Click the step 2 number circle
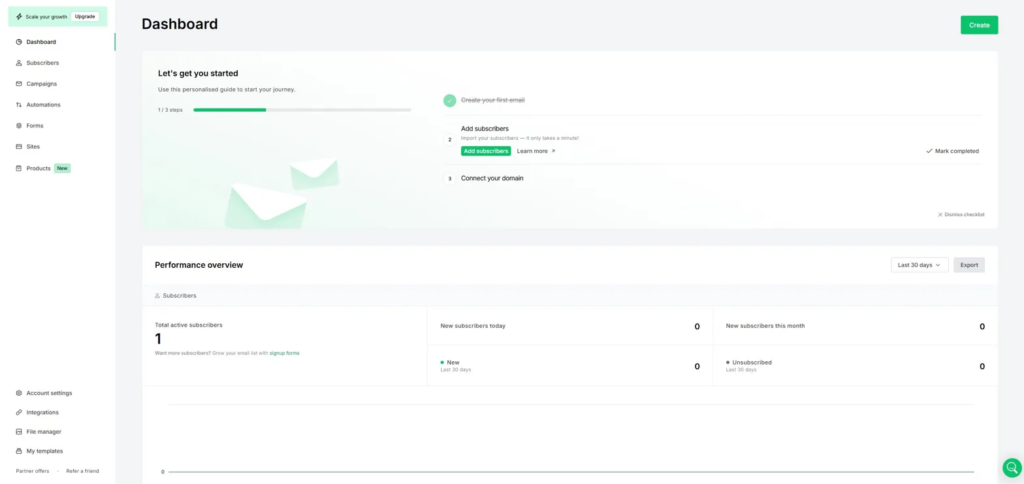1024x484 pixels. coord(449,140)
